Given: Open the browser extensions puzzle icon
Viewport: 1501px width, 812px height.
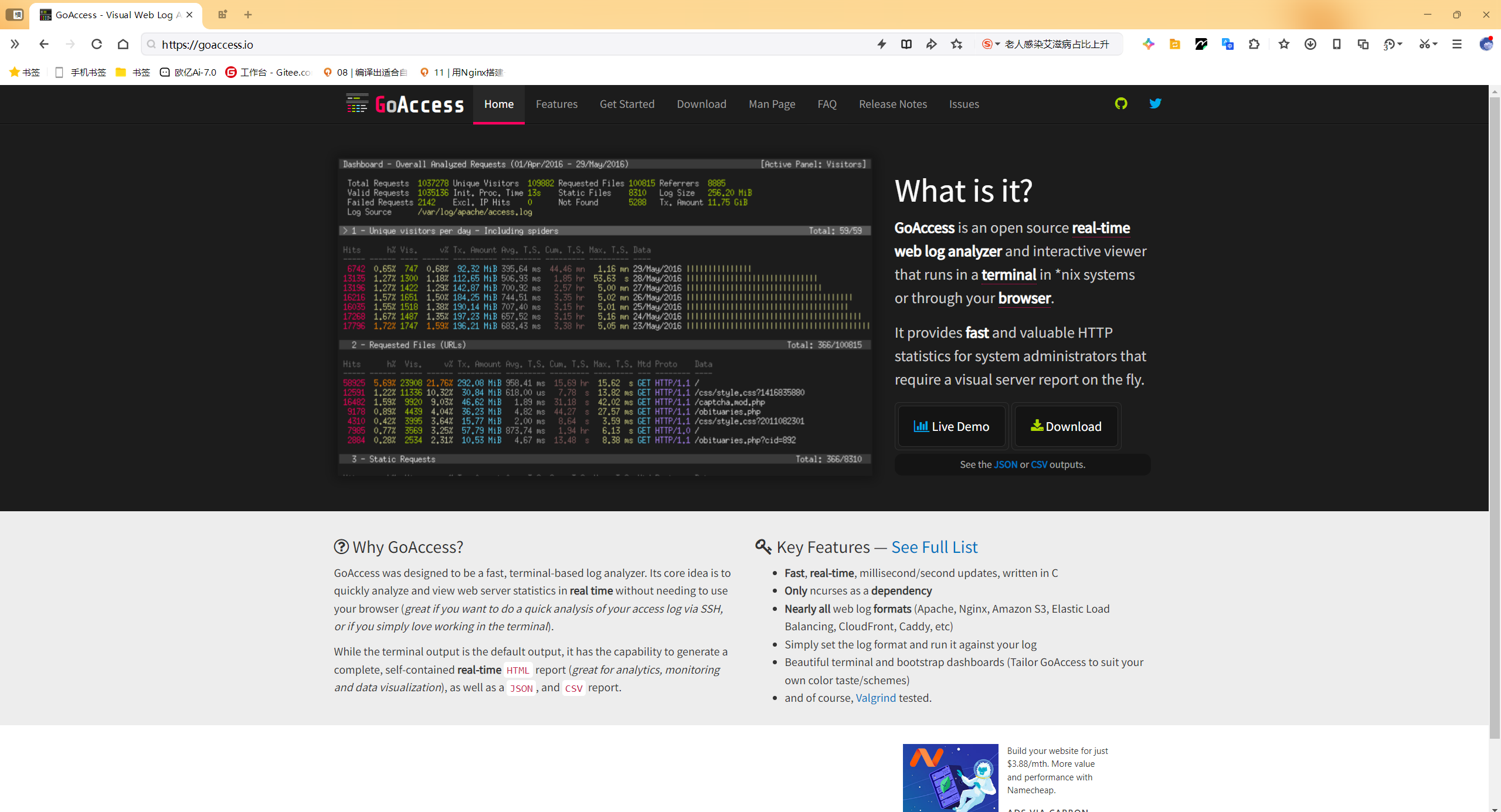Looking at the screenshot, I should click(1254, 44).
